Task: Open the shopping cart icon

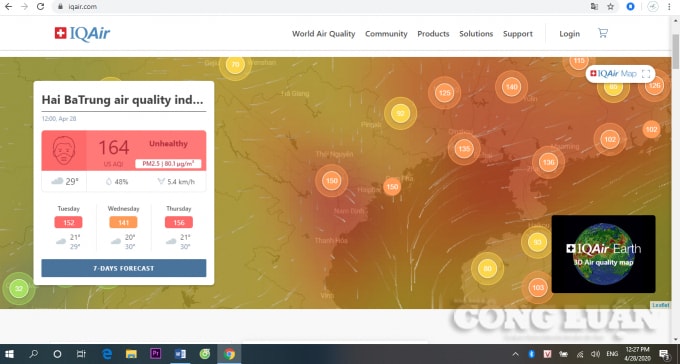Action: 603,33
